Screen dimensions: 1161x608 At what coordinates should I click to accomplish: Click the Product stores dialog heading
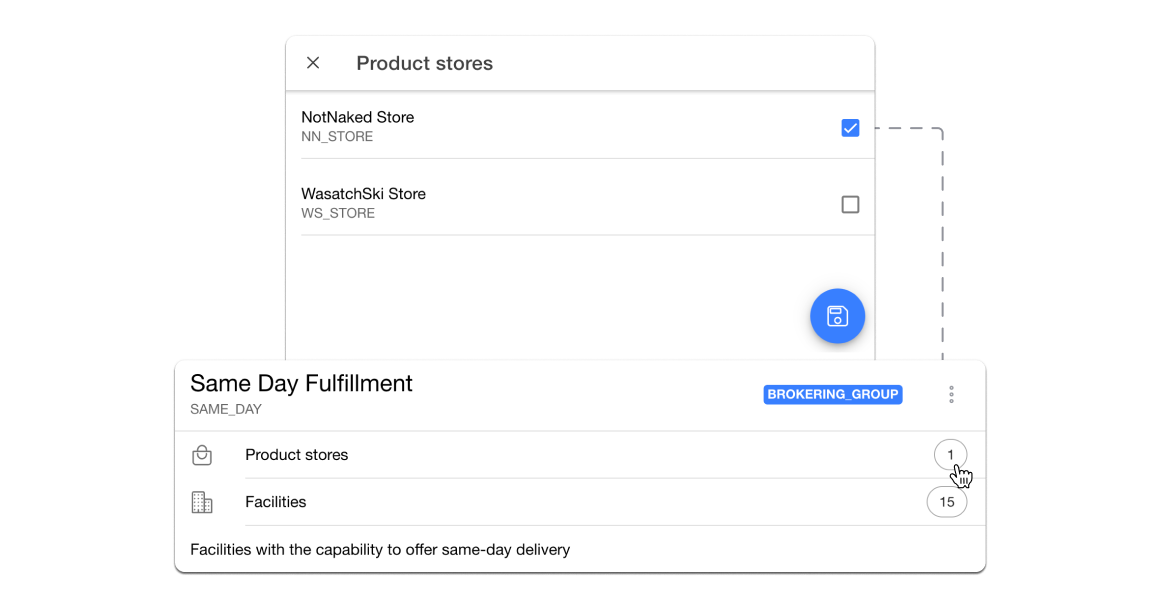point(424,63)
